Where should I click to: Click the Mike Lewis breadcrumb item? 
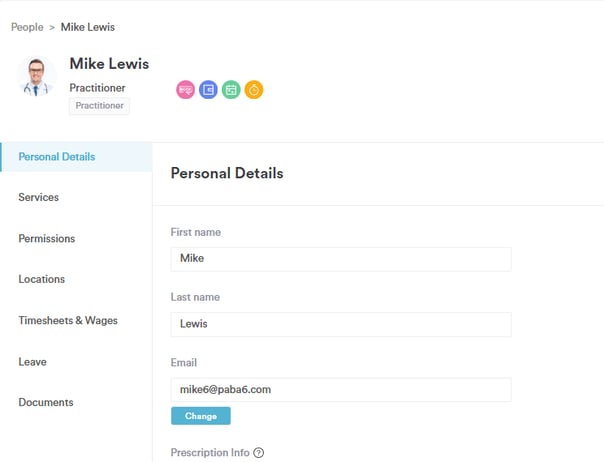point(87,27)
